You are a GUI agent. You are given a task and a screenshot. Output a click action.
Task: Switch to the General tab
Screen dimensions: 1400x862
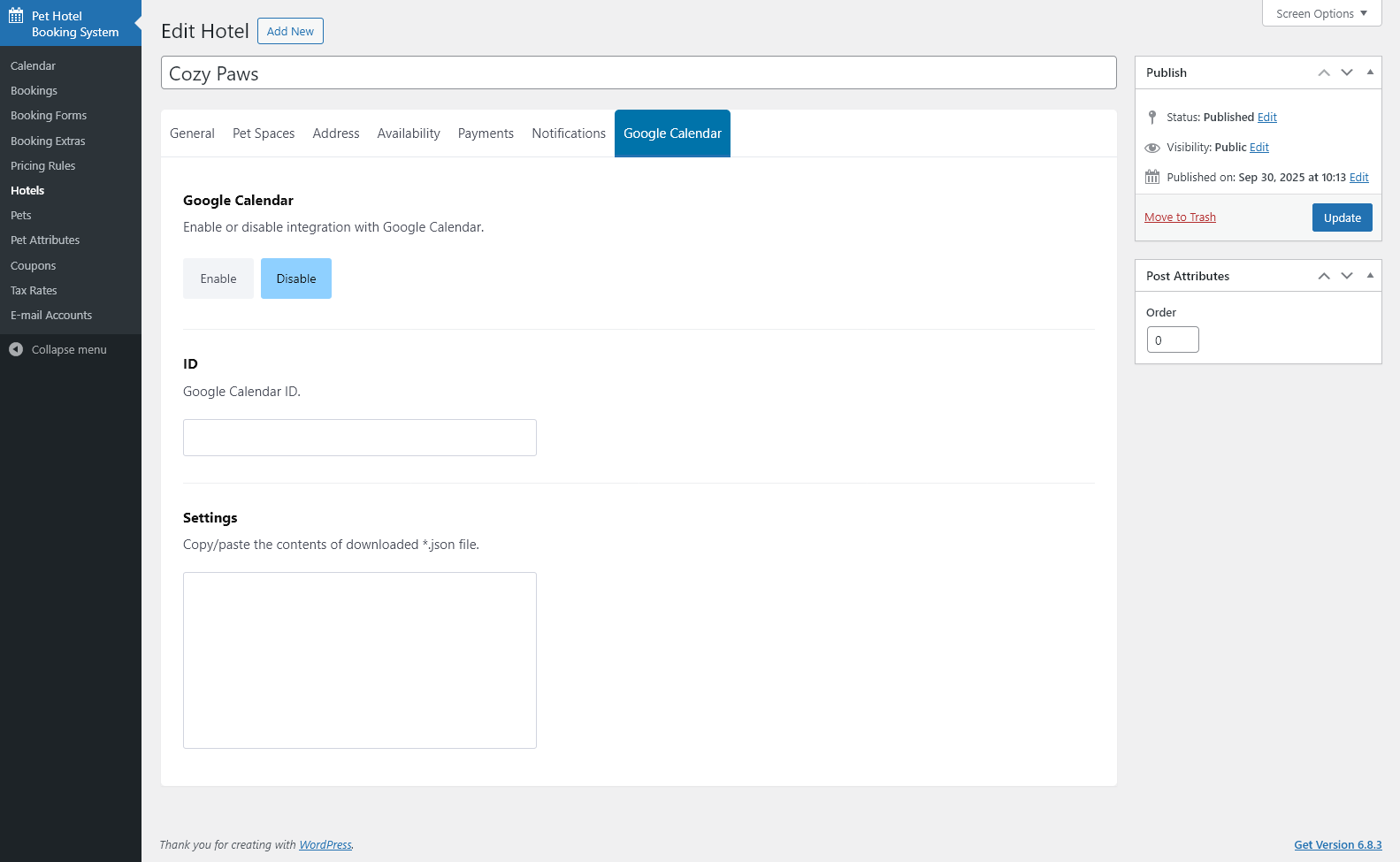[x=192, y=133]
